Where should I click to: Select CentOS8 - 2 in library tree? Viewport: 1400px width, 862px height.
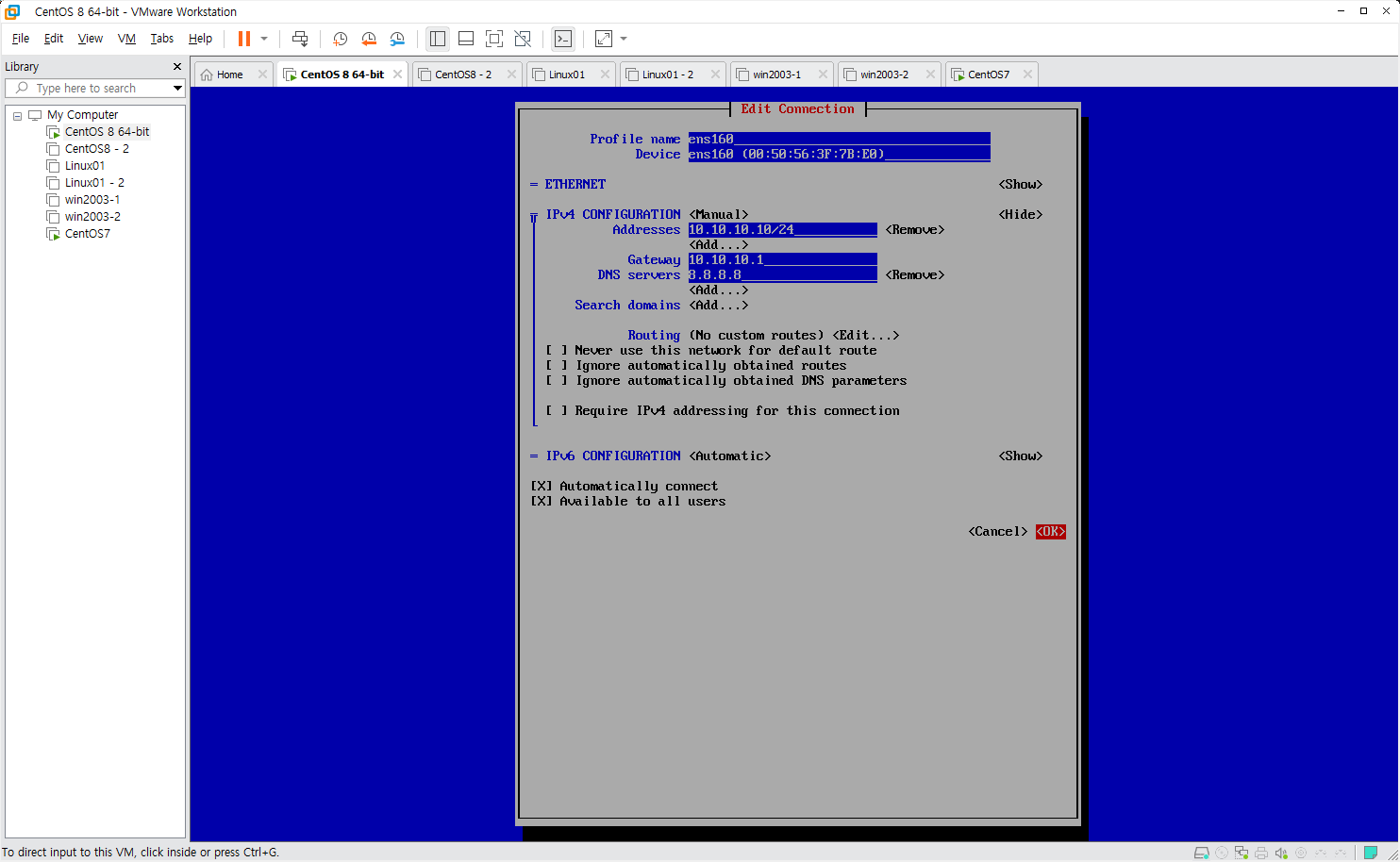tap(96, 149)
